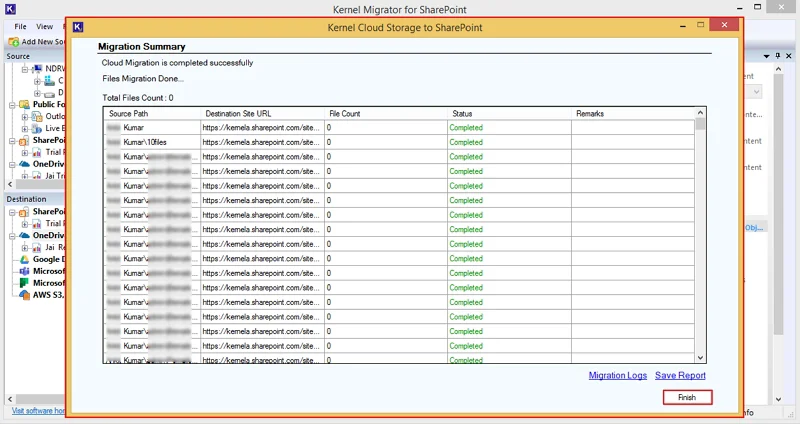
Task: Collapse the NDRW node in Source tree
Action: tap(24, 69)
